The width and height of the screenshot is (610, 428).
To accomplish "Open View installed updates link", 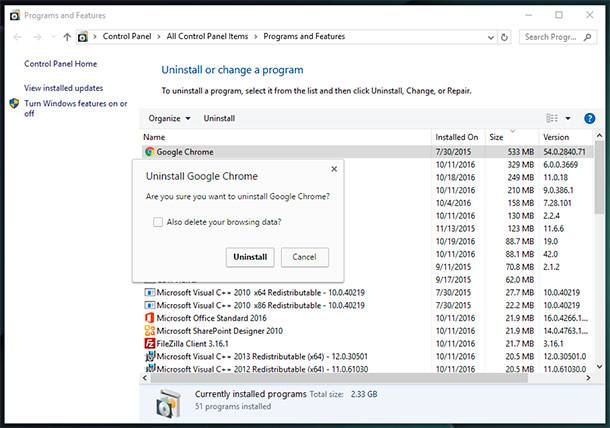I will (x=63, y=88).
